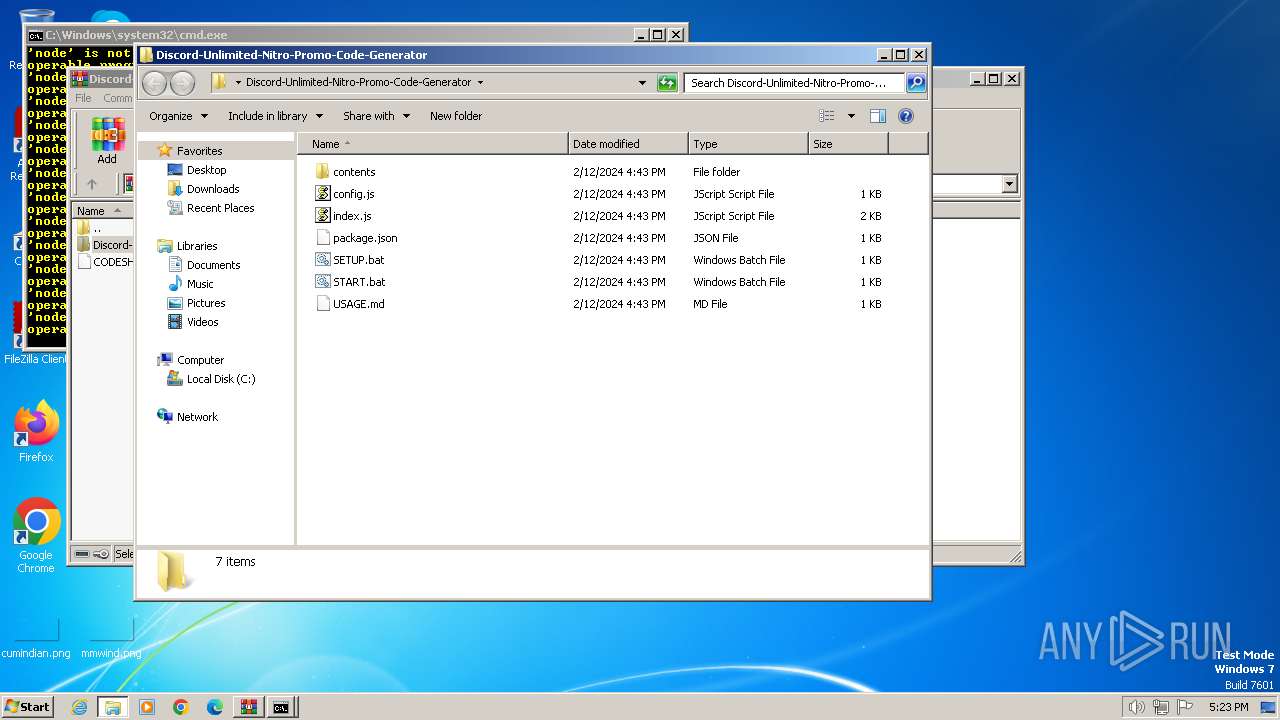Open the File menu in WinRAR
This screenshot has width=1280, height=720.
[x=83, y=98]
